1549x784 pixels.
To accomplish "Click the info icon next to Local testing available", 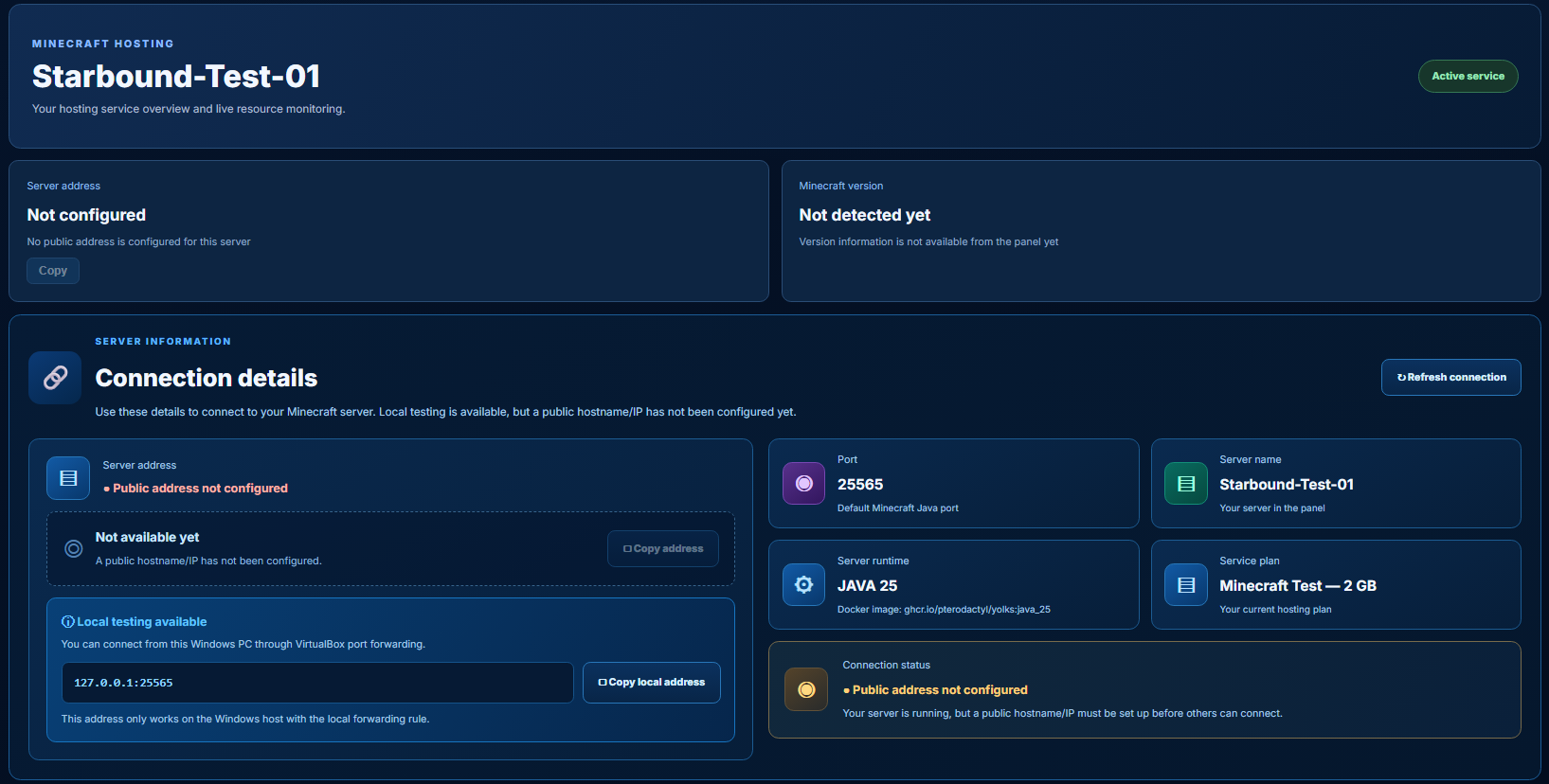I will point(68,622).
